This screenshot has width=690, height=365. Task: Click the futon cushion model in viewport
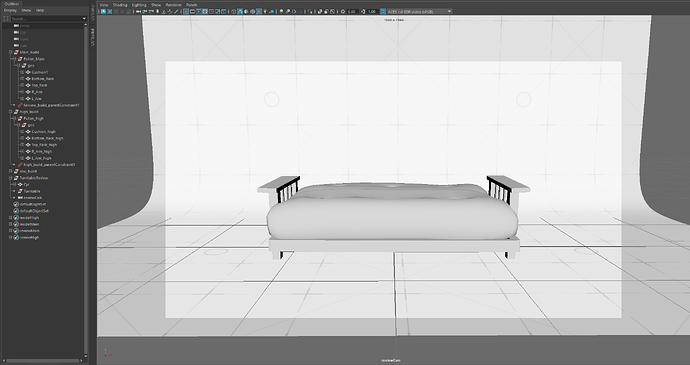[392, 211]
